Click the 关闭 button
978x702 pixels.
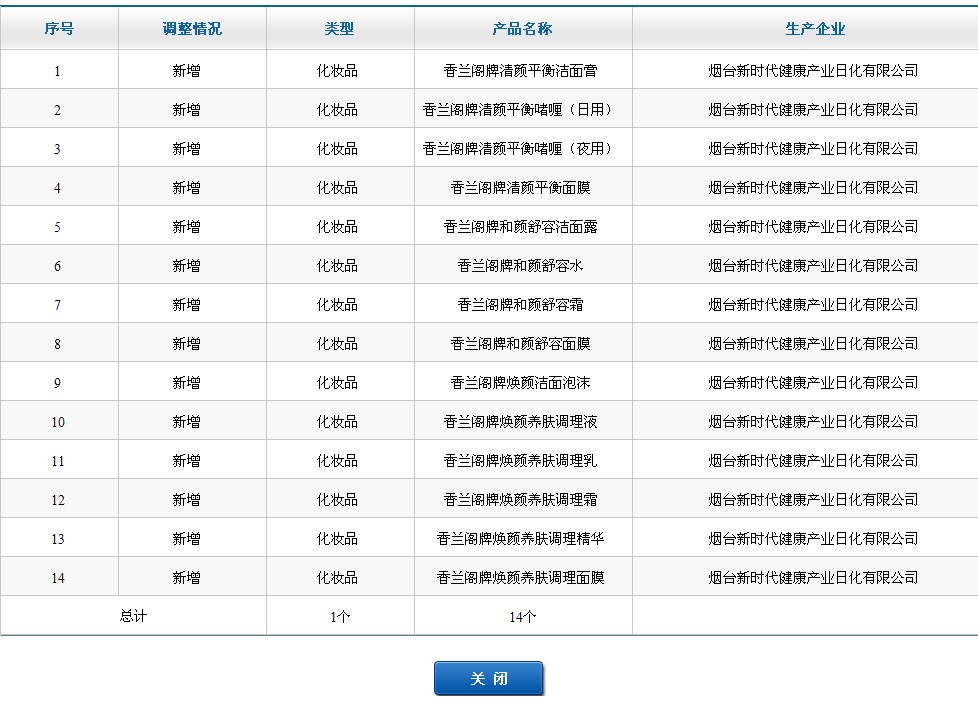(x=488, y=678)
